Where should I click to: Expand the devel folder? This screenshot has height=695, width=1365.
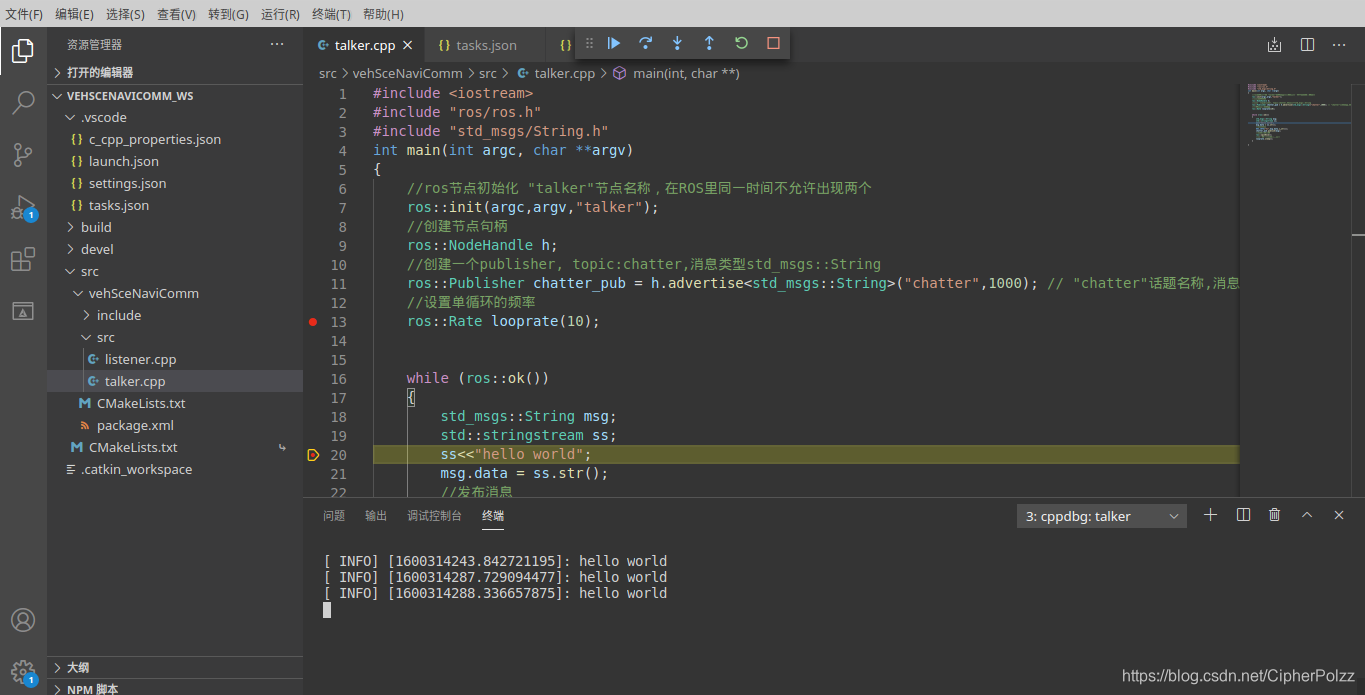(x=175, y=250)
